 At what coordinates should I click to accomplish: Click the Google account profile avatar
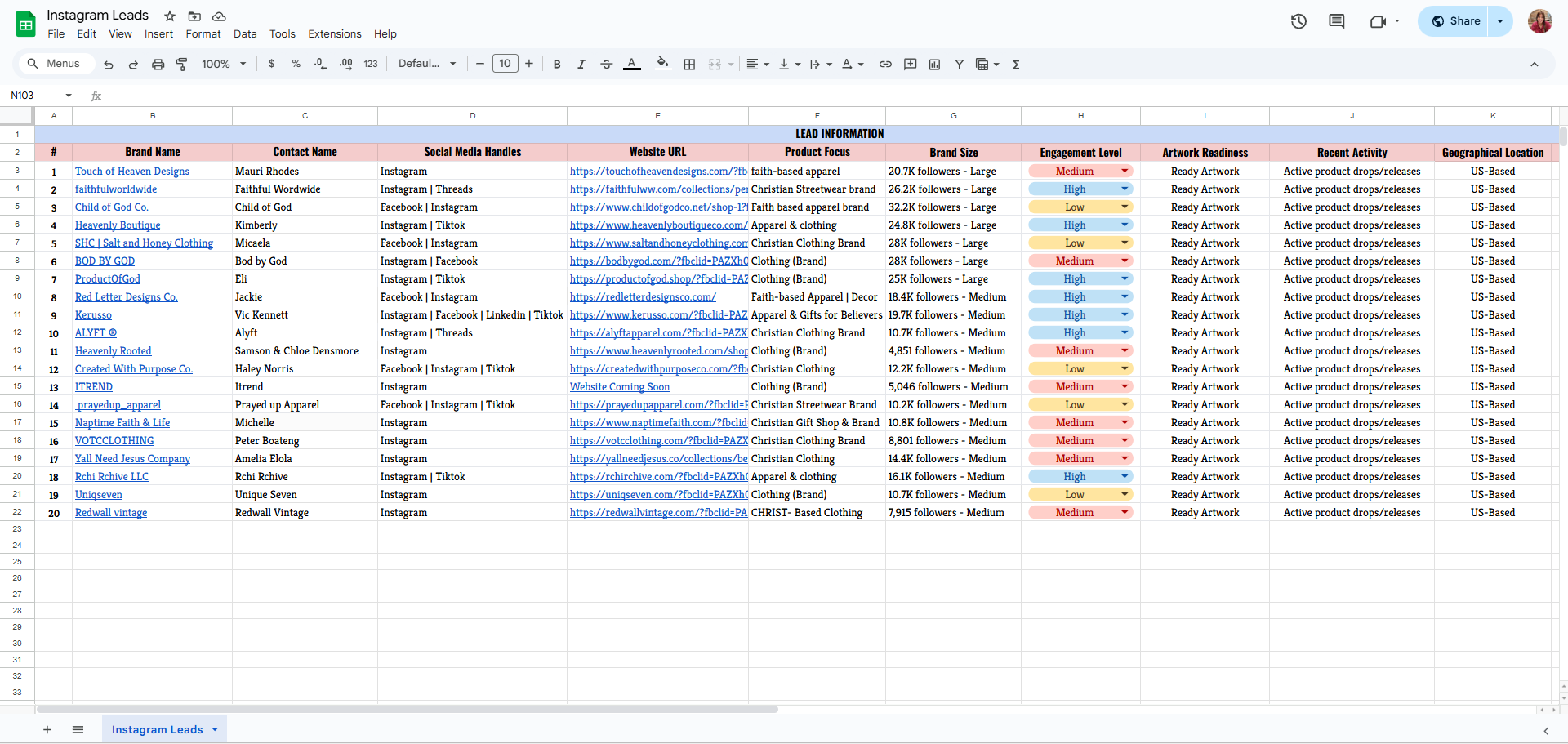pos(1539,21)
